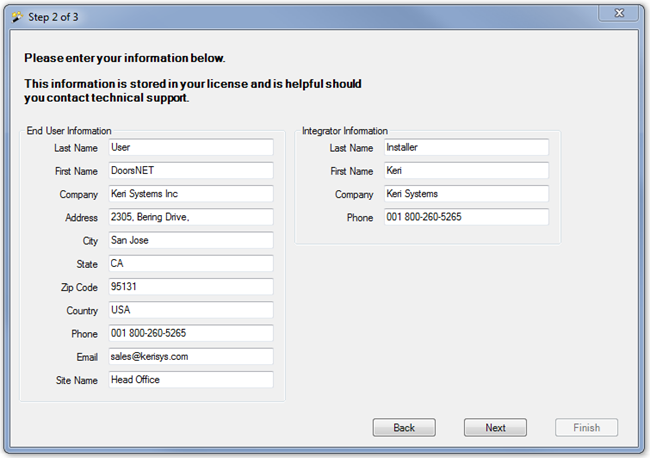The width and height of the screenshot is (650, 458).
Task: Click the Site Name field
Action: [190, 380]
